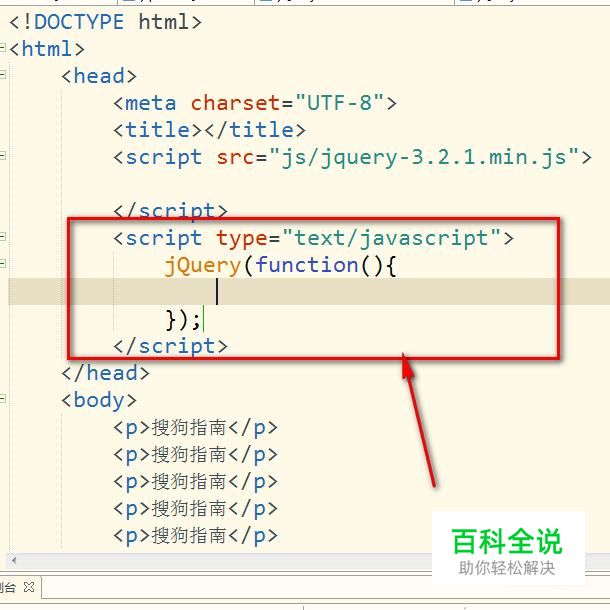This screenshot has height=610, width=610.
Task: Click the opening <html> tag text
Action: (x=47, y=49)
